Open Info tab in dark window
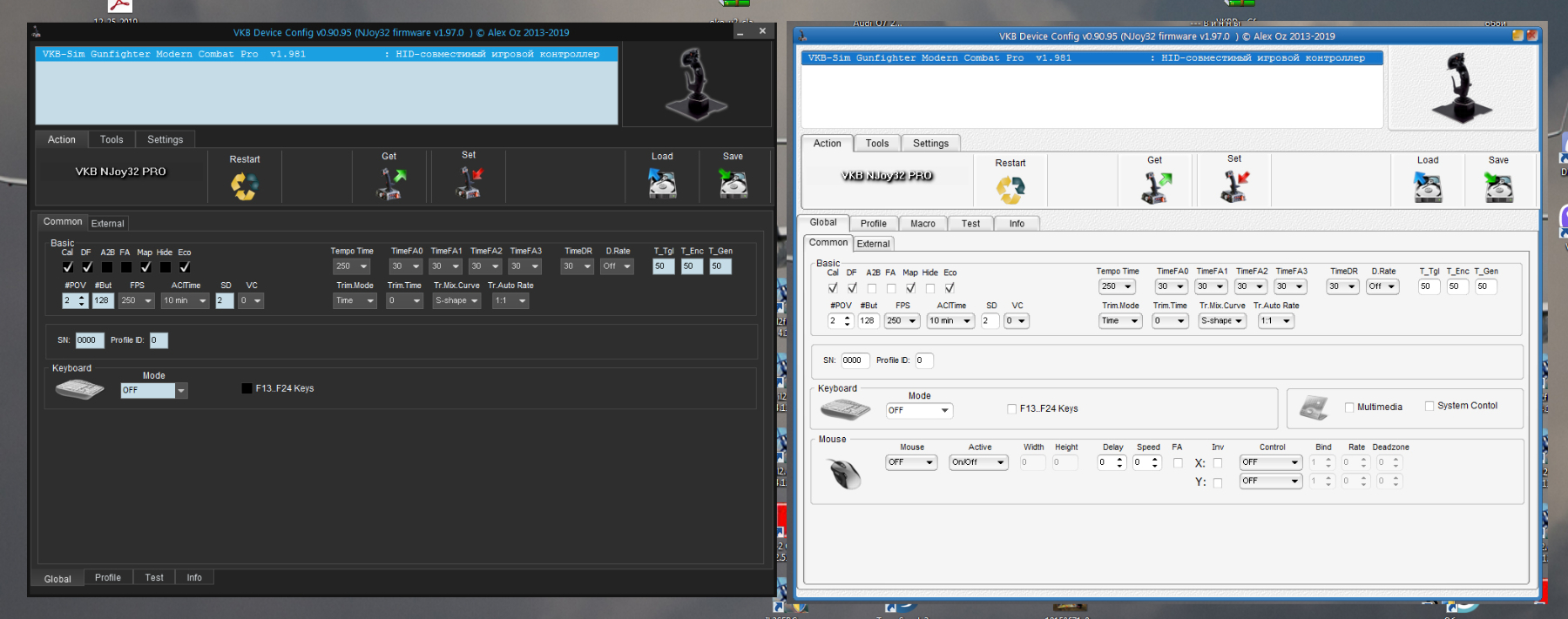Screen dimensions: 1568x619 [194, 578]
